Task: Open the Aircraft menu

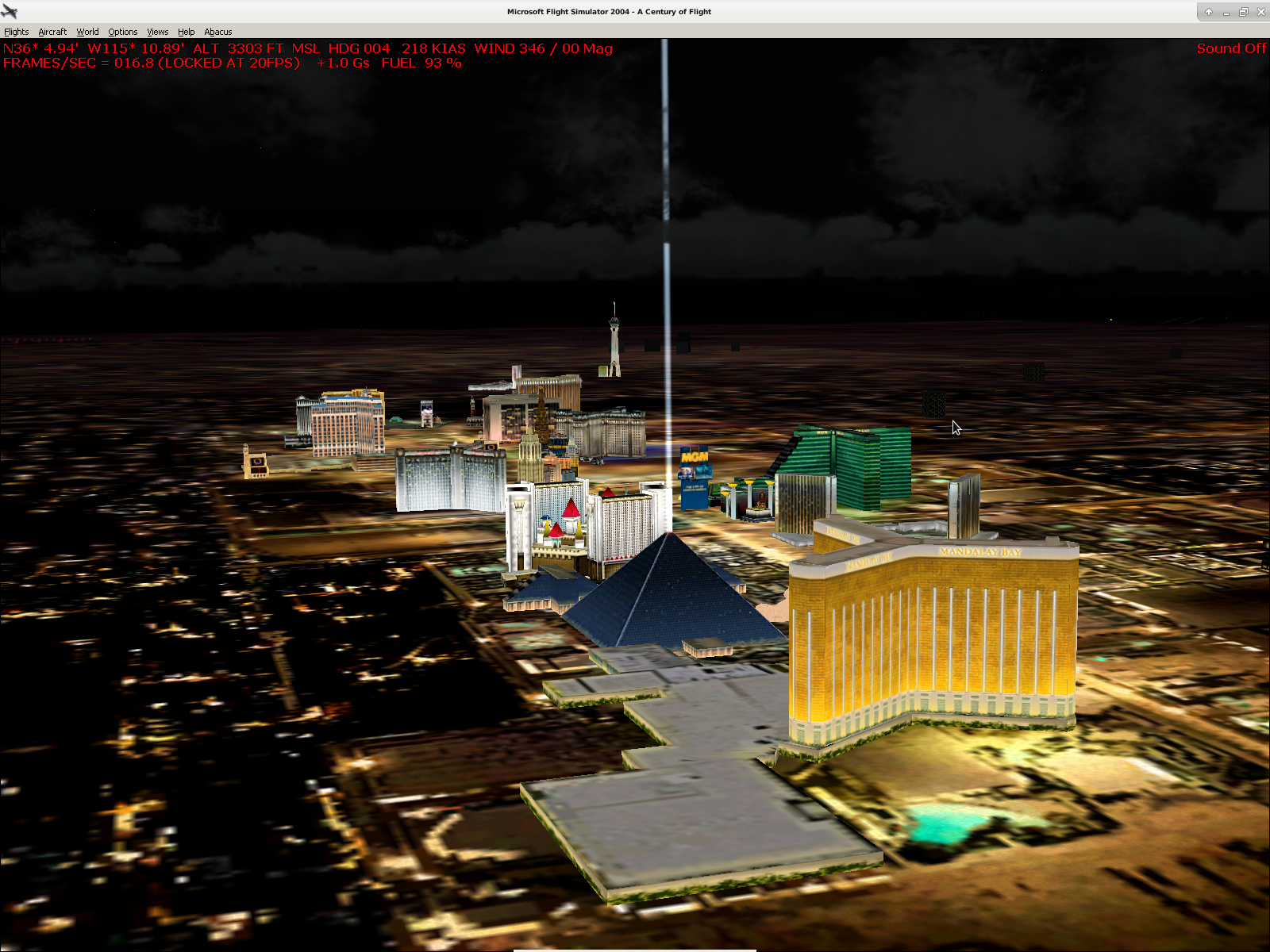Action: pyautogui.click(x=52, y=32)
